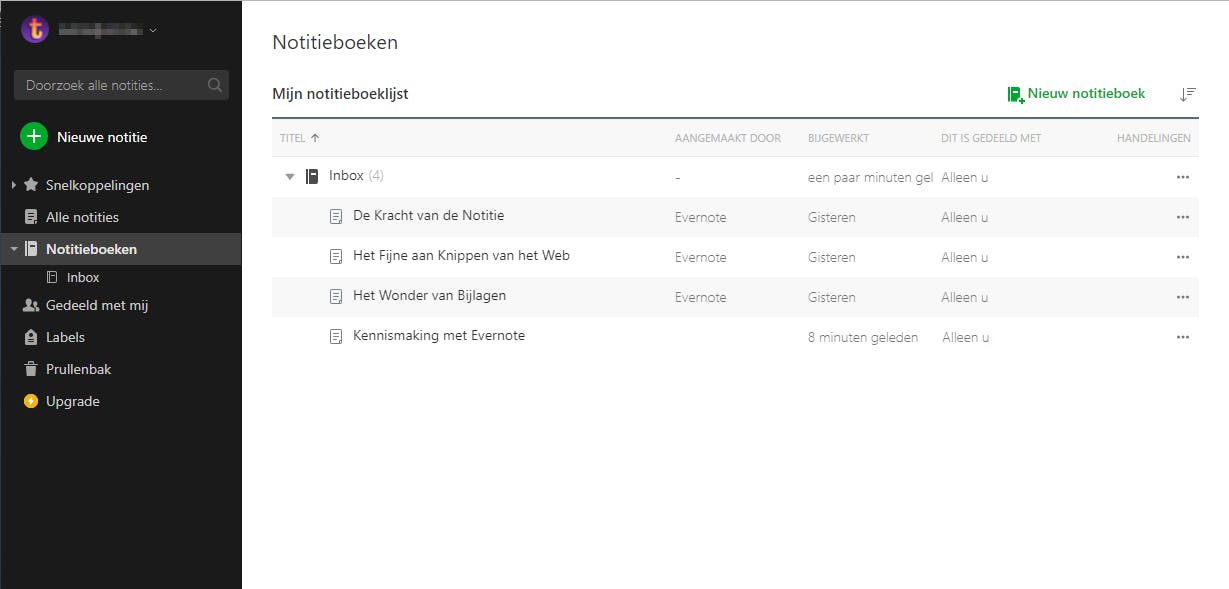Screen dimensions: 1229x589
Task: Collapse Notitieboeken in the sidebar
Action: pyautogui.click(x=13, y=249)
